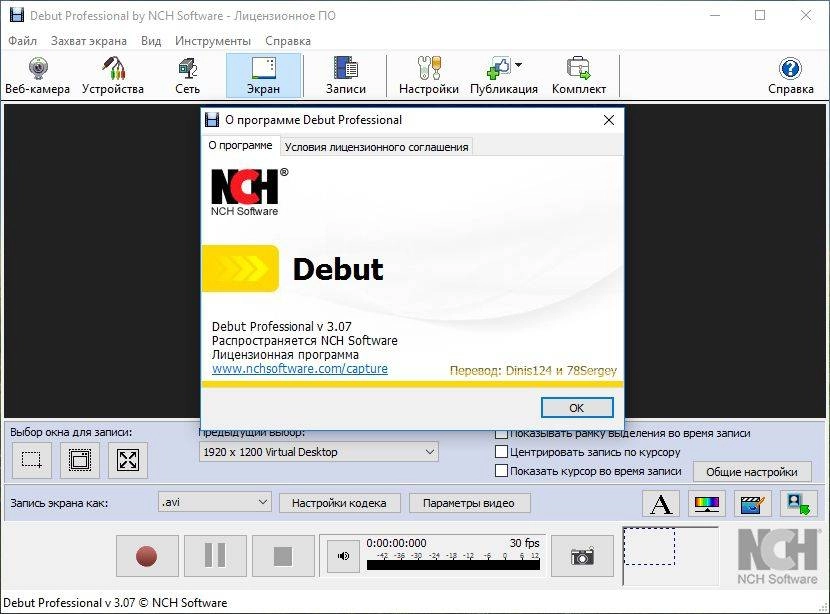Click the stop recording button
The width and height of the screenshot is (830, 614).
(283, 556)
